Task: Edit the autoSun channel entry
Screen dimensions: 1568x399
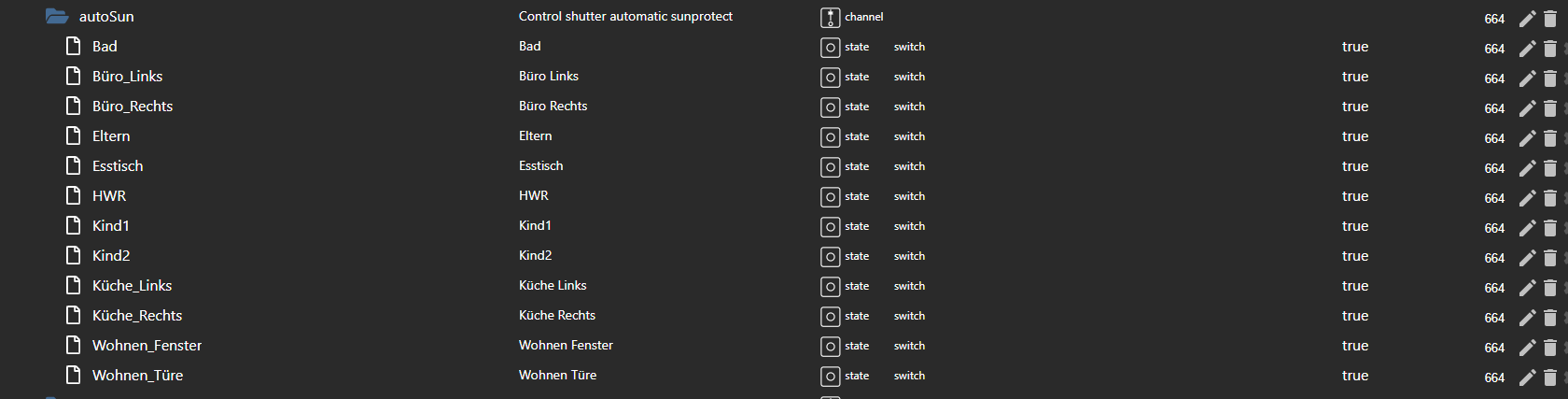Action: [1527, 19]
